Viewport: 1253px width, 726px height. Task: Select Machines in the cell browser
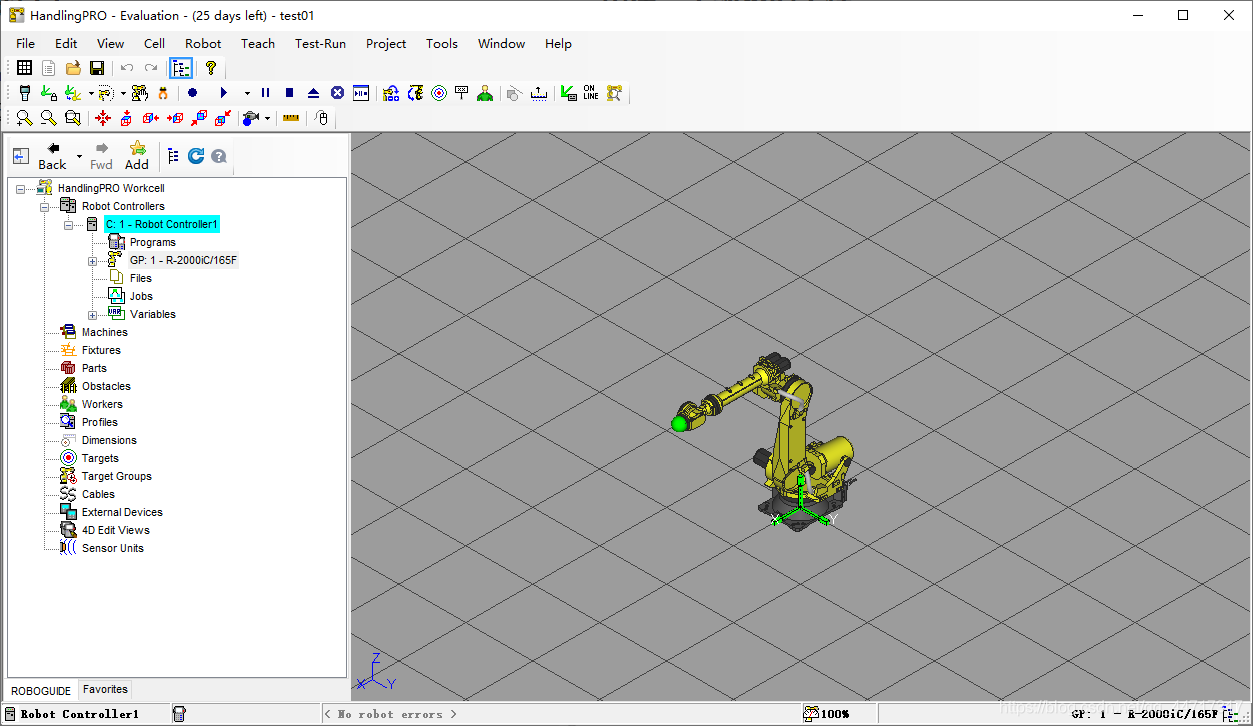[105, 332]
